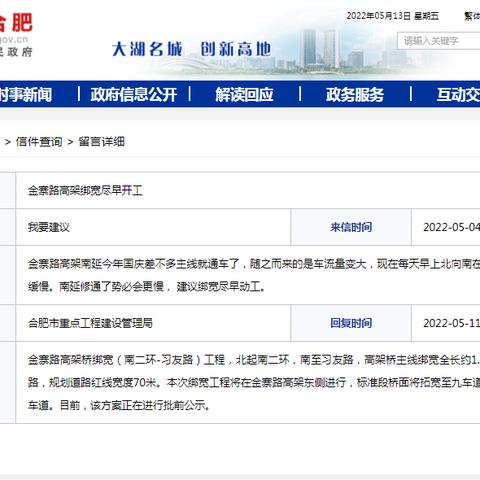This screenshot has width=480, height=480.
Task: Click message text line starting 金寨路高架南延
Action: (254, 264)
